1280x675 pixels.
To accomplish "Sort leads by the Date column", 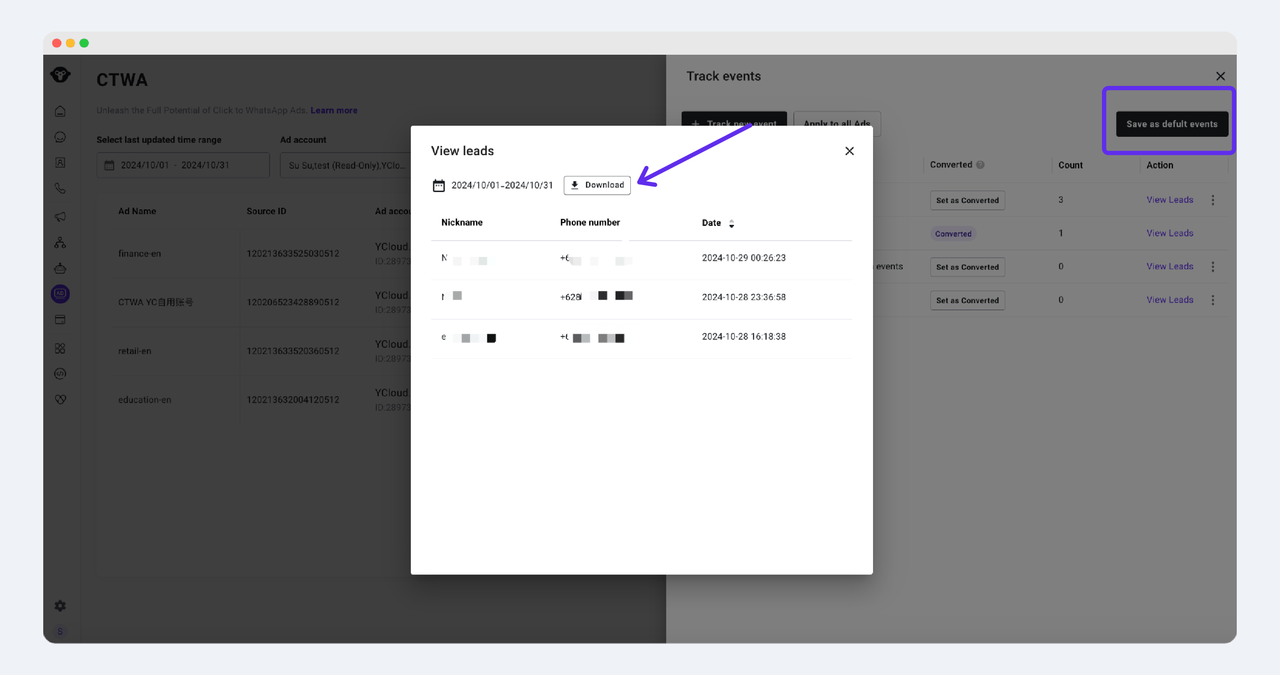I will tap(731, 224).
